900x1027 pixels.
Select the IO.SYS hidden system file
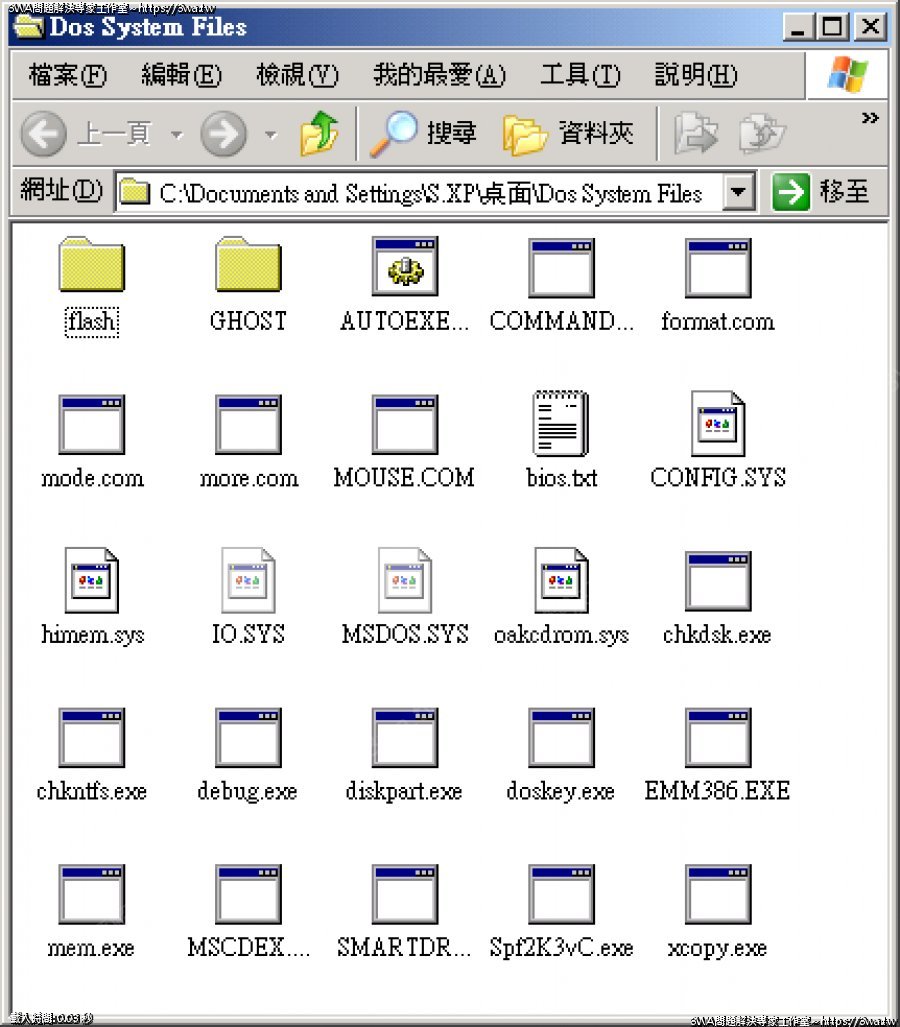(x=248, y=580)
